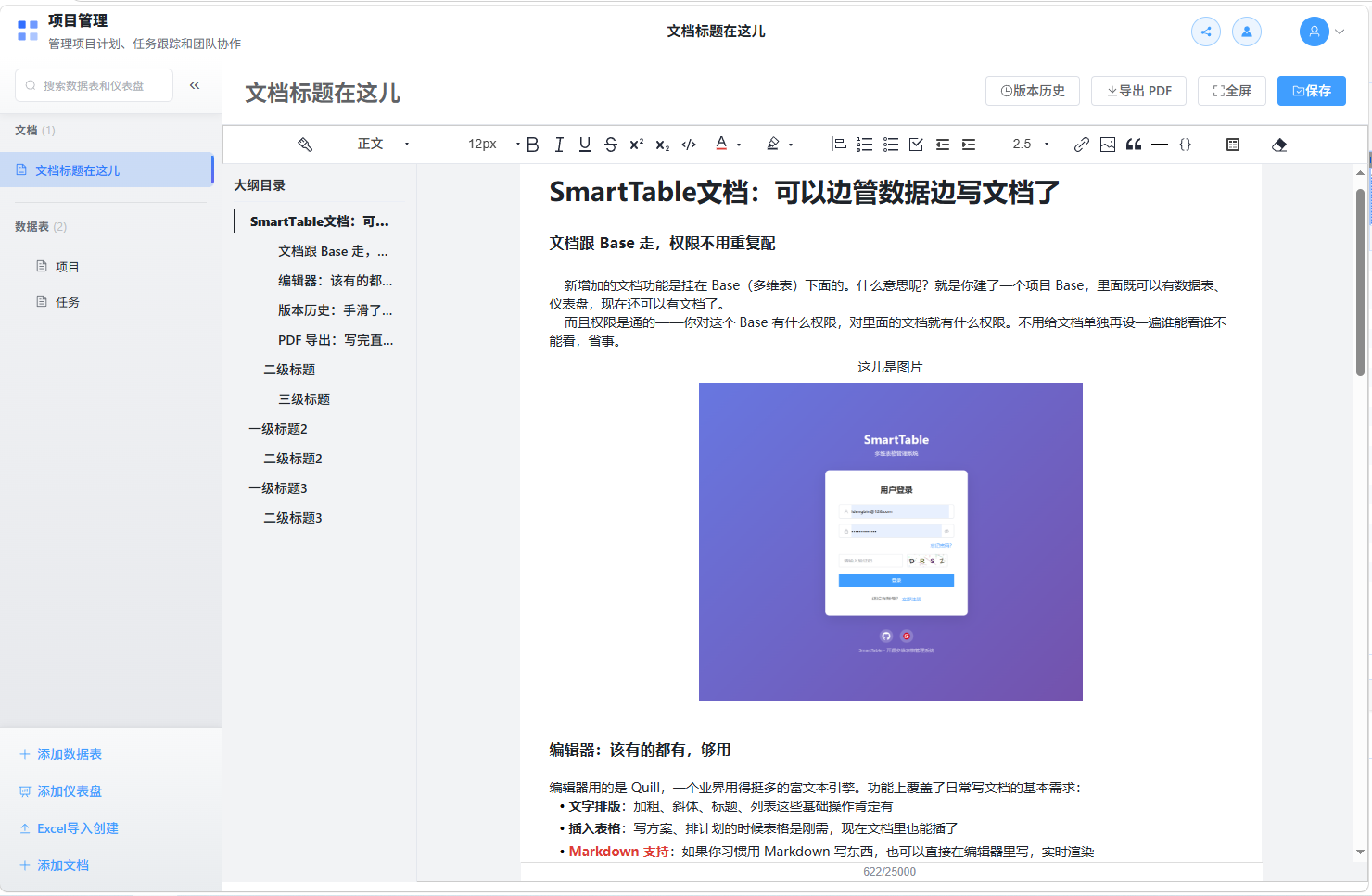Insert an ordered numbered list

tap(865, 145)
